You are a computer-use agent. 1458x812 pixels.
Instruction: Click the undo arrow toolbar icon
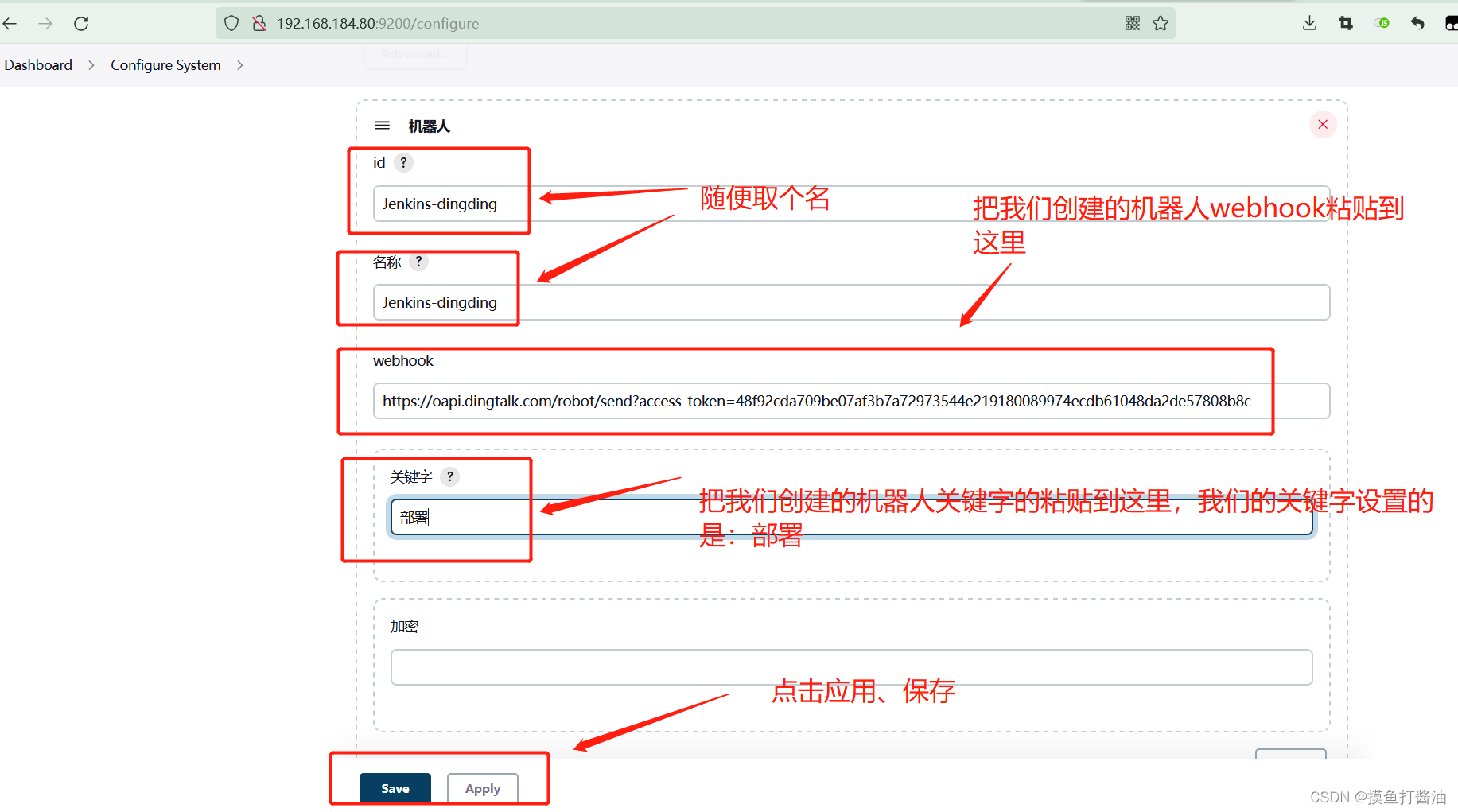tap(1417, 23)
